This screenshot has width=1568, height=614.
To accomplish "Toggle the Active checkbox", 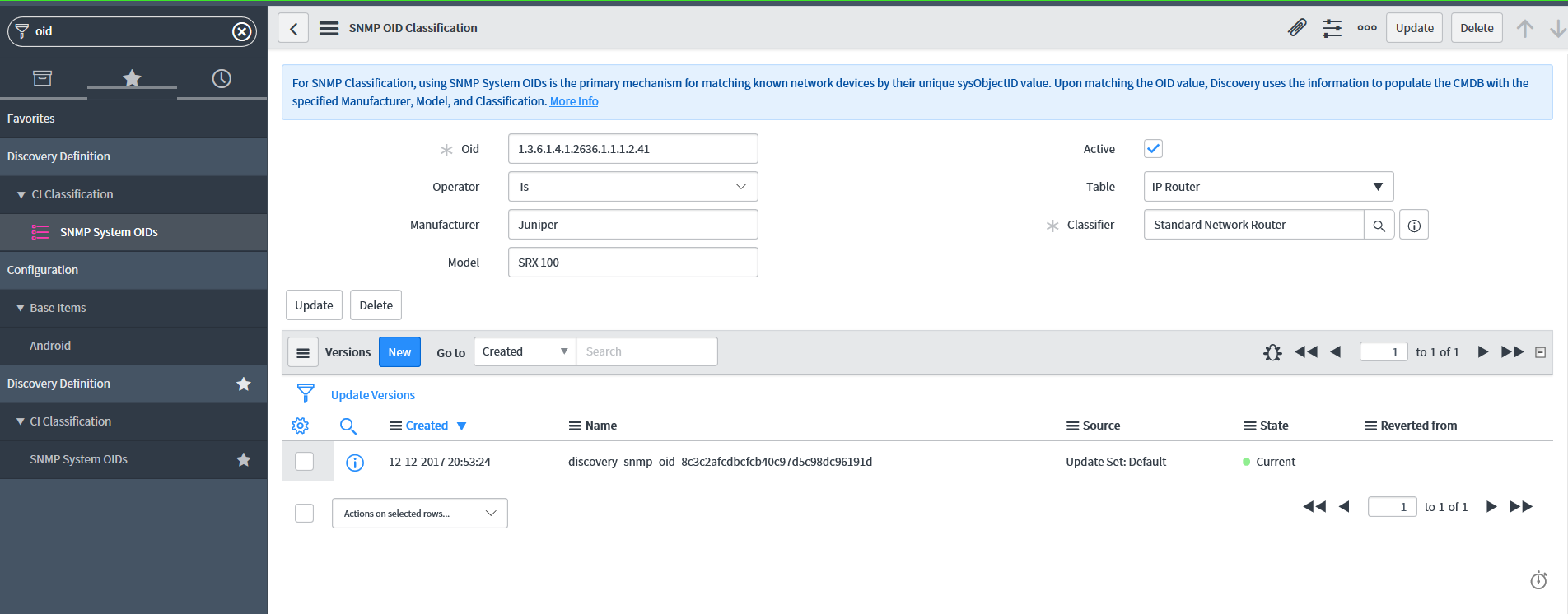I will (1153, 149).
